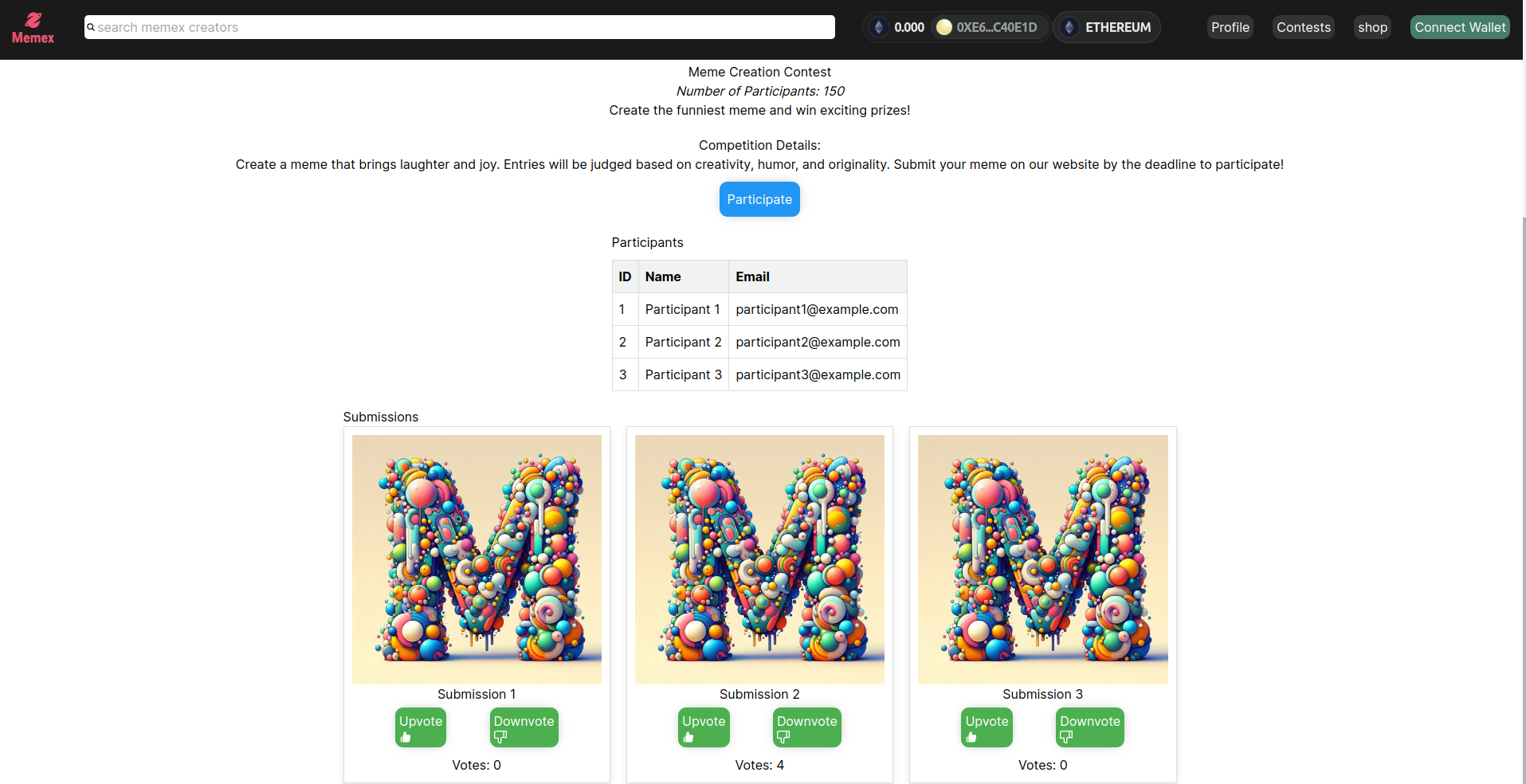Click the memex creators search field

pos(459,27)
